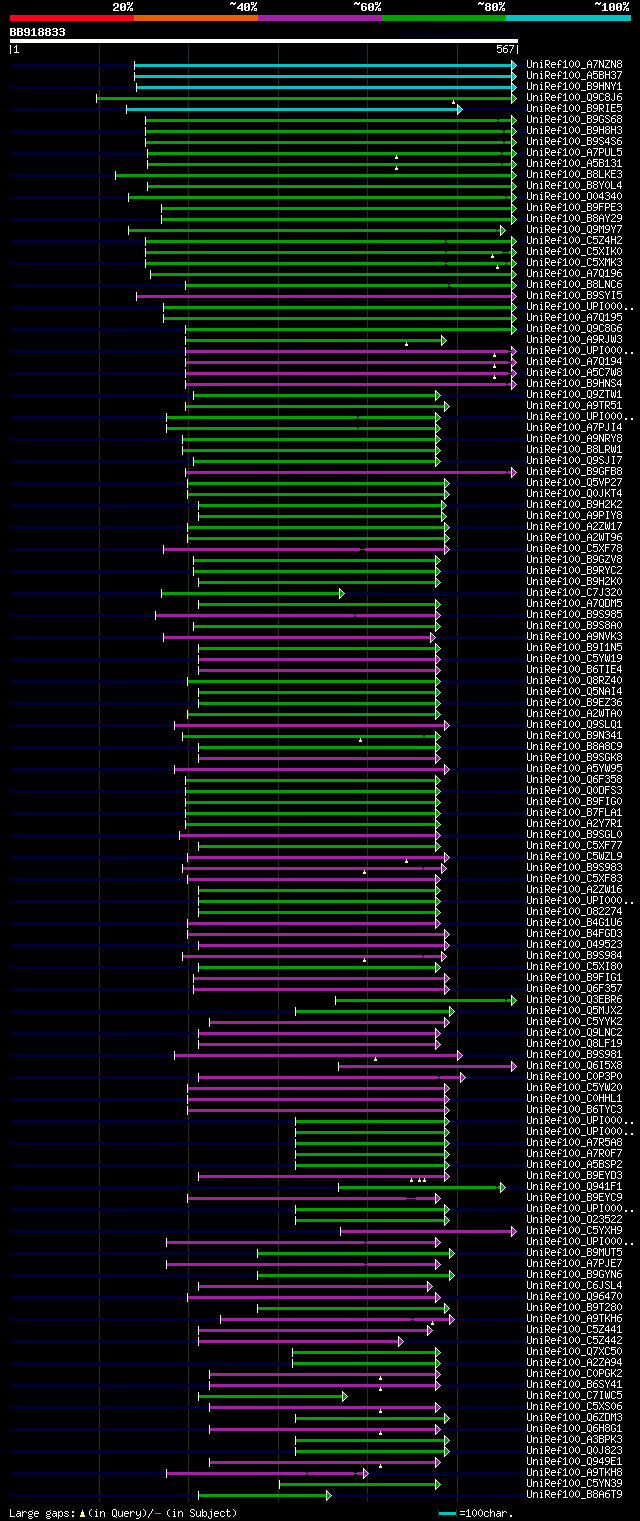Viewport: 640px width, 1521px height.
Task: Select the UniRef100_C0P3P0 label
Action: point(574,1076)
